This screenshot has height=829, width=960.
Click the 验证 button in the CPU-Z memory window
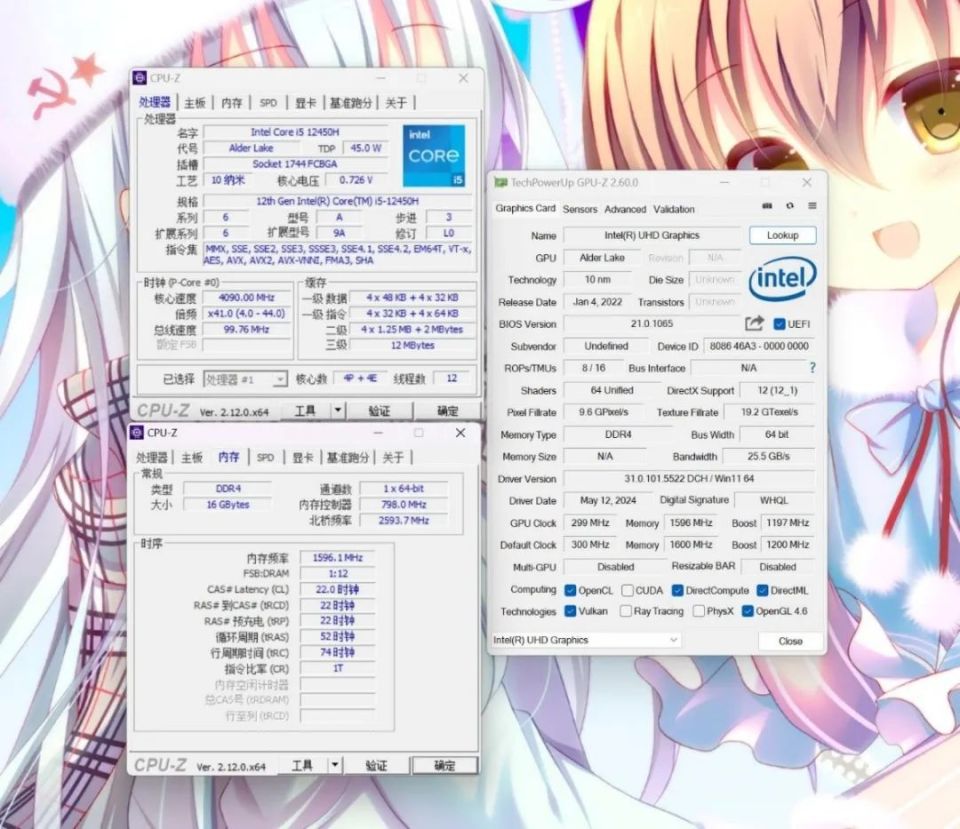coord(376,765)
